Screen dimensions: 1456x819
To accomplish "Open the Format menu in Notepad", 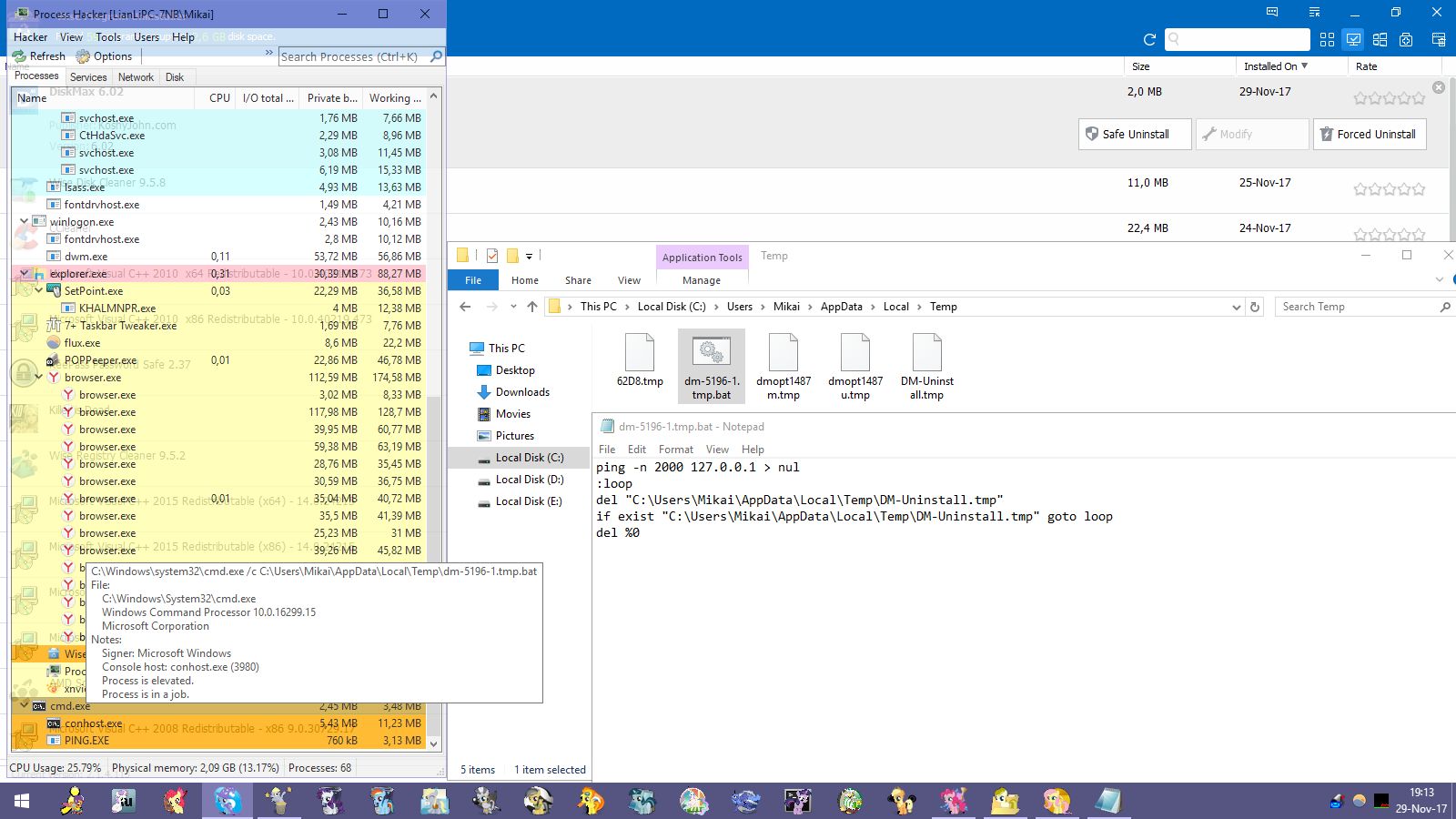I will coord(675,450).
